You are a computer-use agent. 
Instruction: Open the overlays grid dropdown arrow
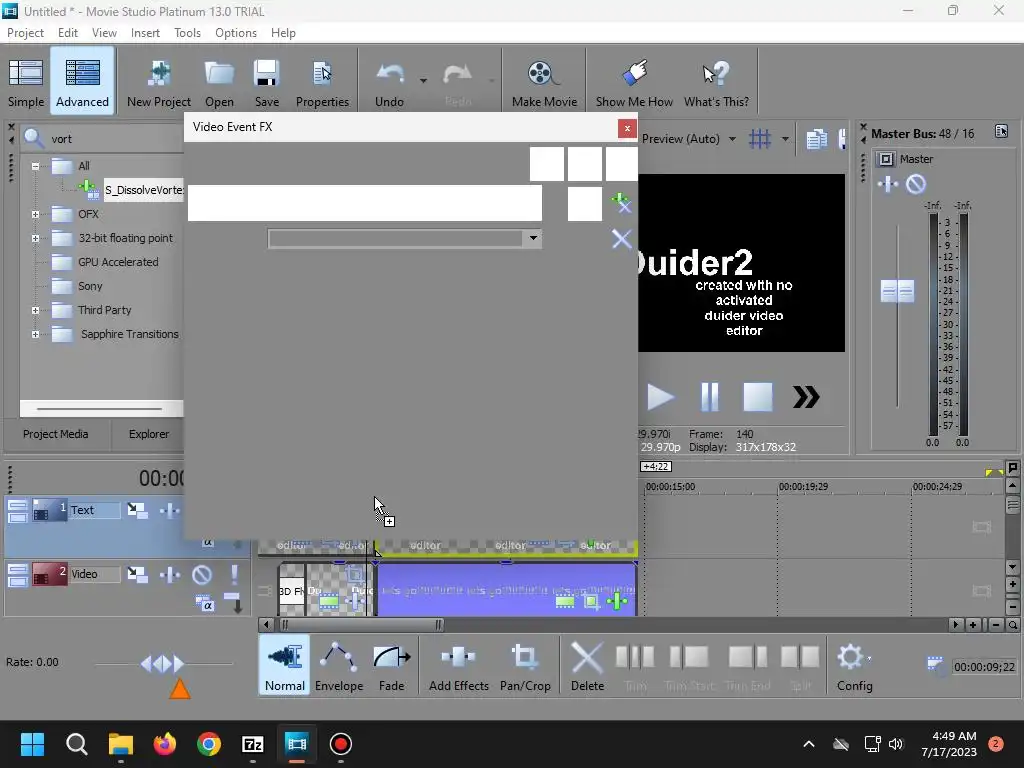pos(785,138)
